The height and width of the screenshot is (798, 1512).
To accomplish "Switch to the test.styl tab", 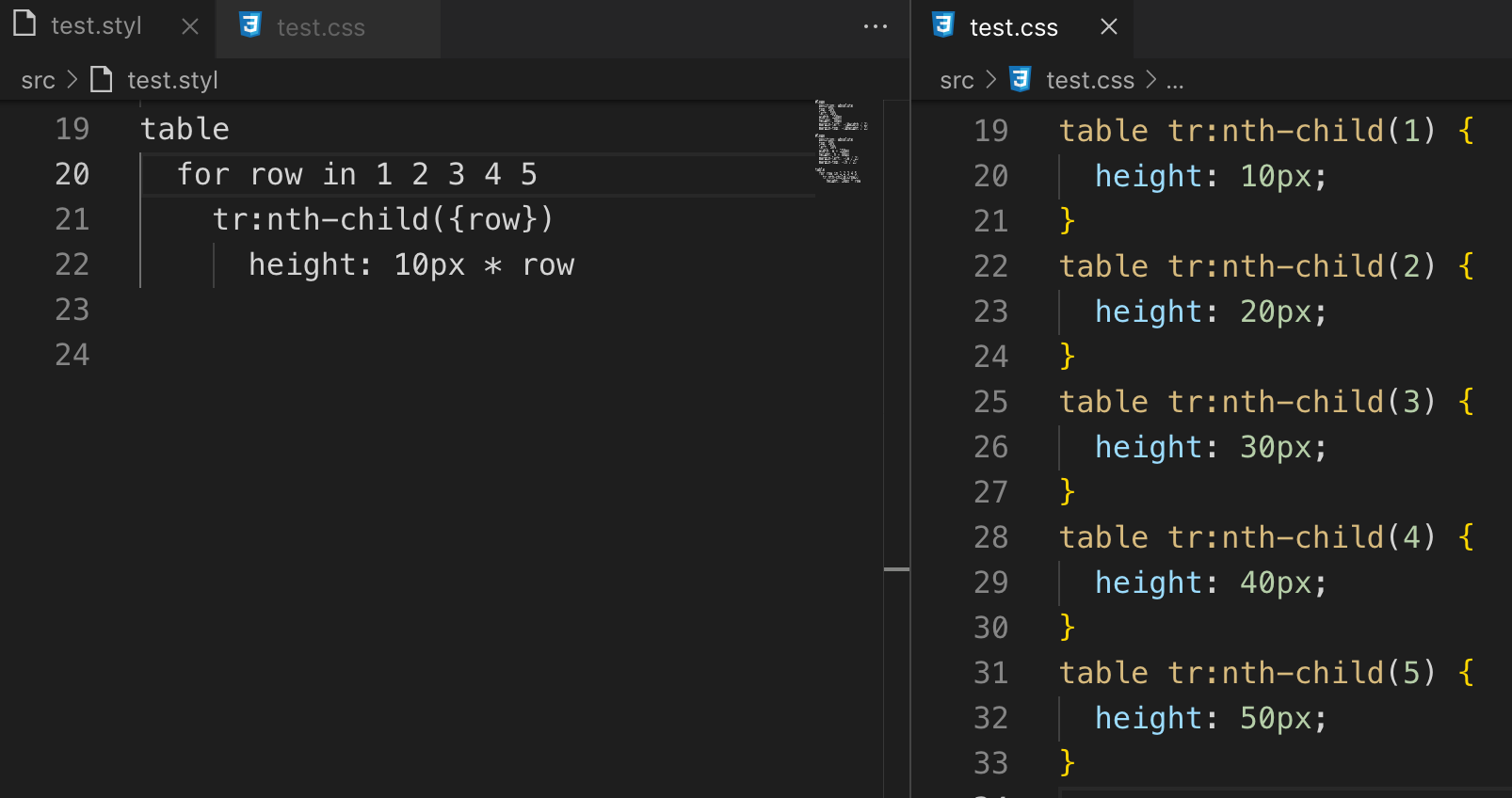I will [x=96, y=26].
